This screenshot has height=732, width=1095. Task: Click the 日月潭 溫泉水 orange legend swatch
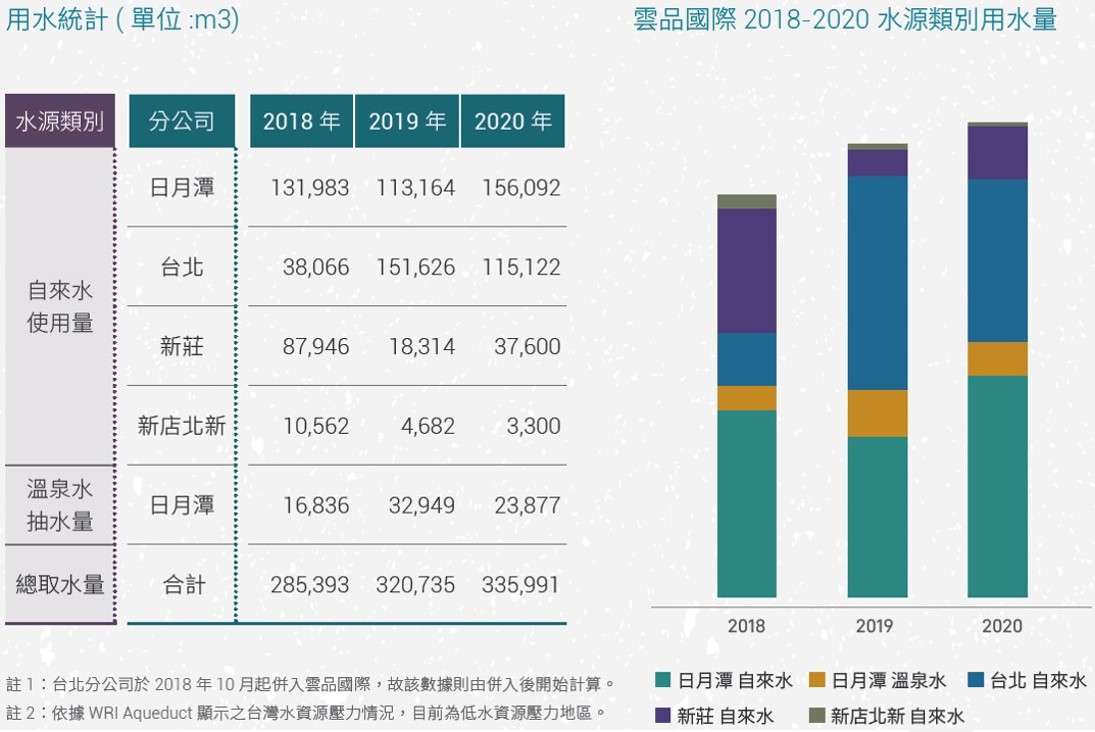[x=817, y=680]
